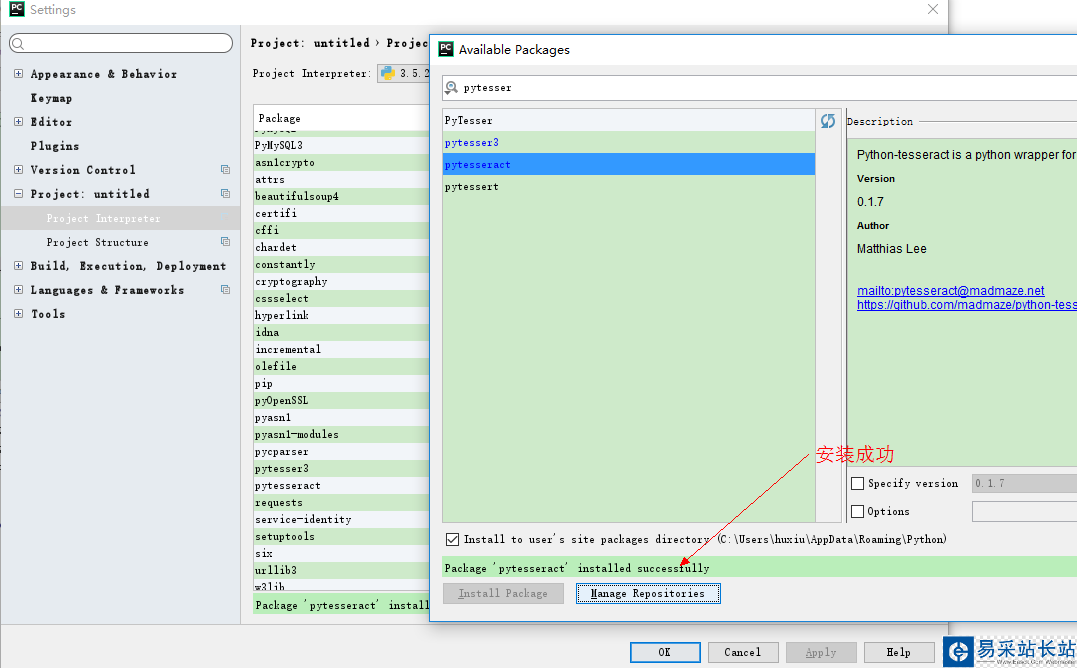Open Appearance & Behavior settings

(104, 74)
